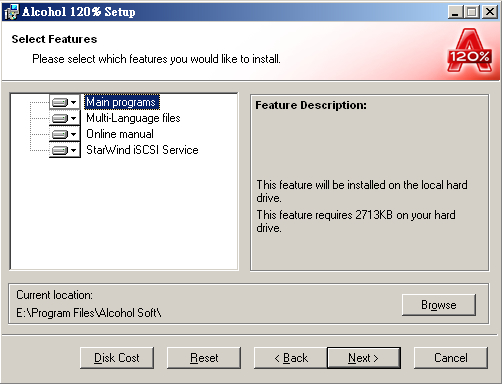Click 'installed on the local hard drive' text

tap(362, 191)
